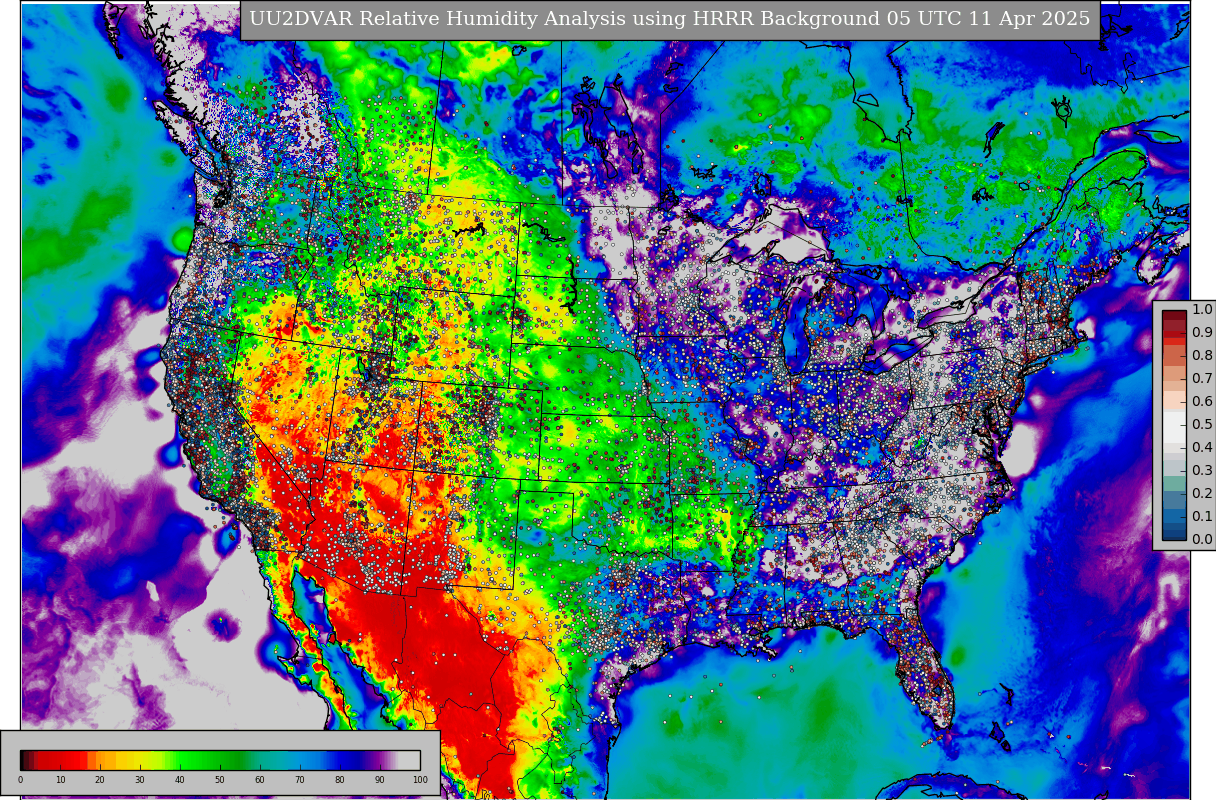Click the 30 tick label on humidity colorbar
This screenshot has height=800, width=1216.
pos(140,780)
